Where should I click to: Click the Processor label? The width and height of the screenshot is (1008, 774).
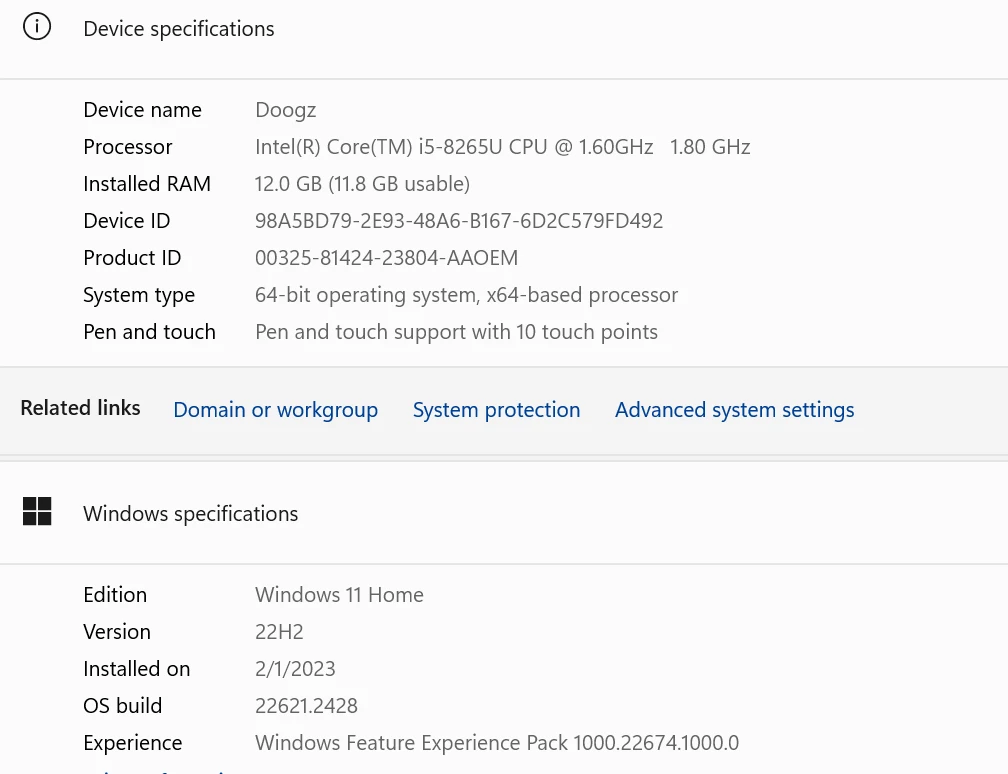pyautogui.click(x=128, y=147)
